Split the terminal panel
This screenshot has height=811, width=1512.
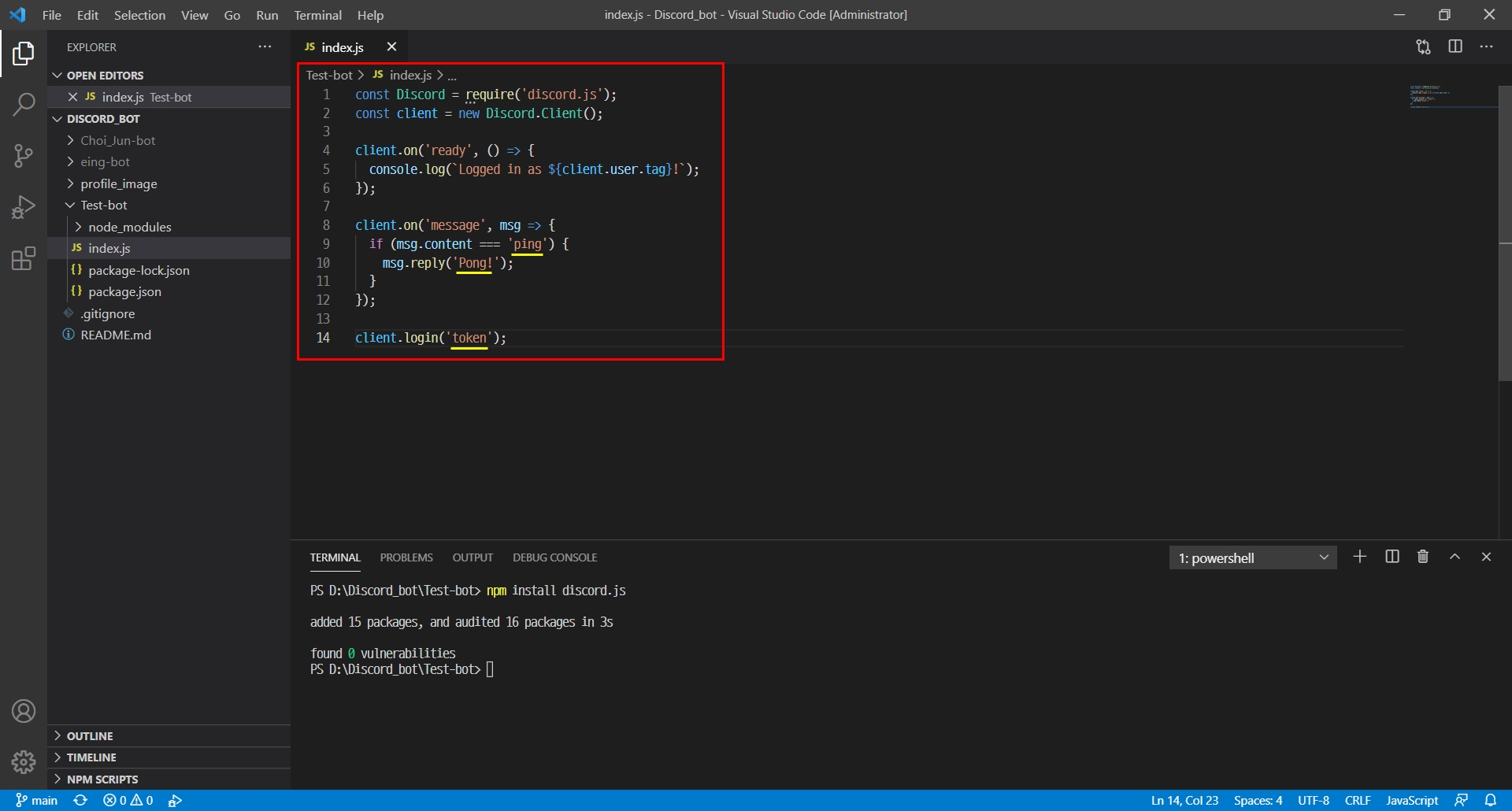[1392, 557]
